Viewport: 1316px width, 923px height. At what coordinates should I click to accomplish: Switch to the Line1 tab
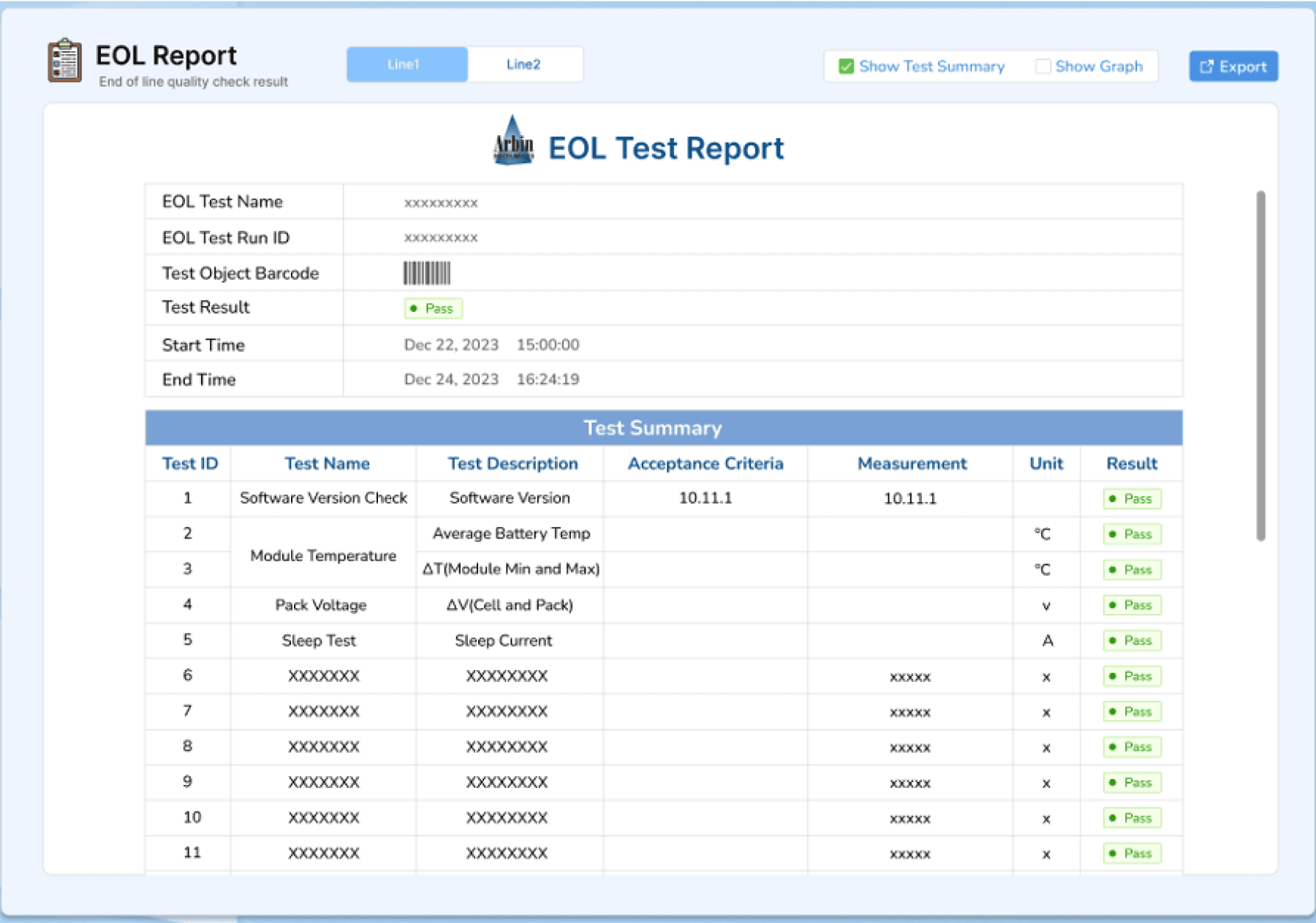(x=407, y=64)
